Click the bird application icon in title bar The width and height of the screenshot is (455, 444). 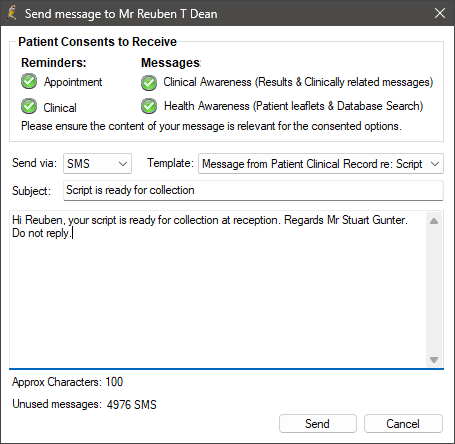(x=12, y=13)
